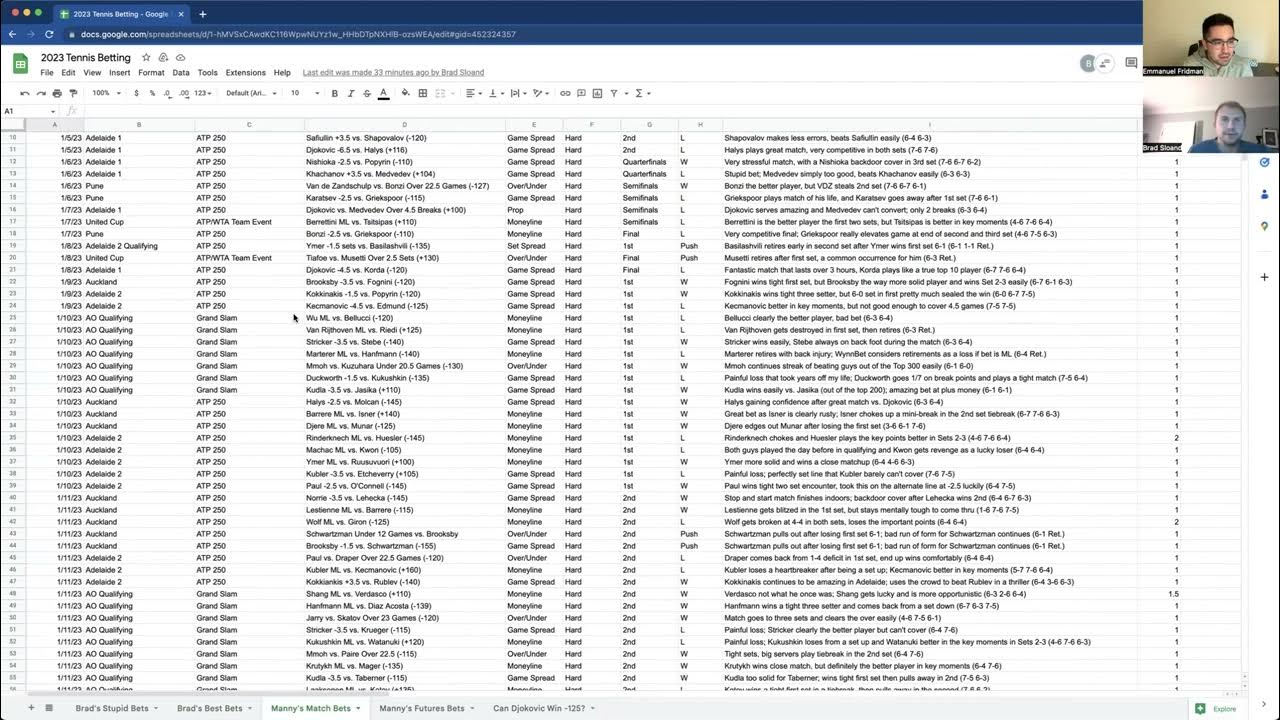This screenshot has width=1280, height=720.
Task: Click the Redo toolbar icon
Action: pyautogui.click(x=40, y=93)
